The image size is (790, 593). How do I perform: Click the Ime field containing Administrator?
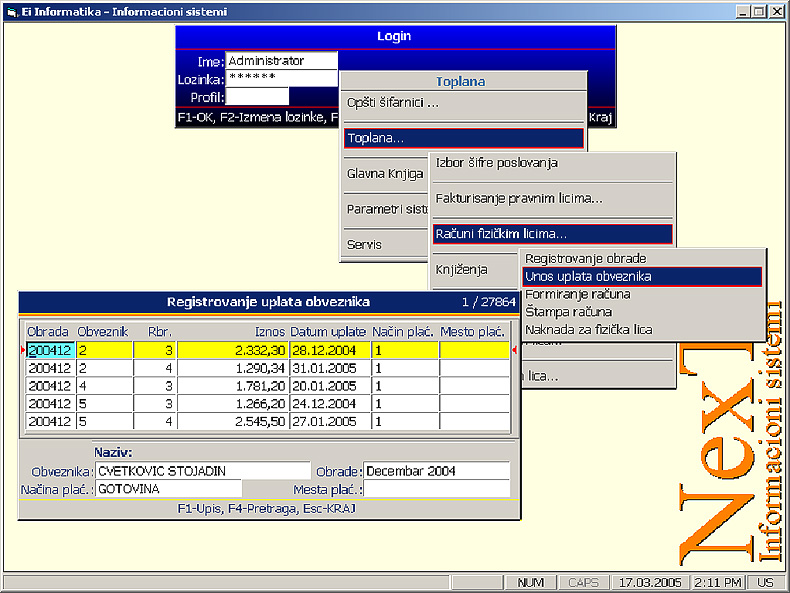coord(282,61)
